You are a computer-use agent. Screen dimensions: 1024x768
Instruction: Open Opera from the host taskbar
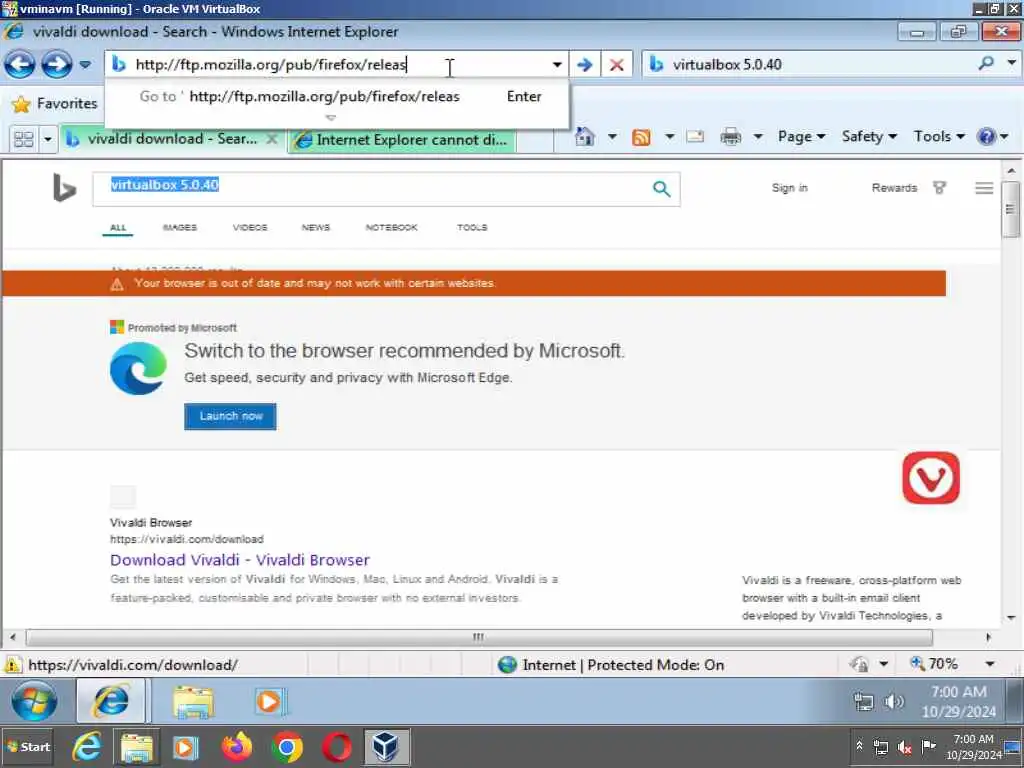337,747
